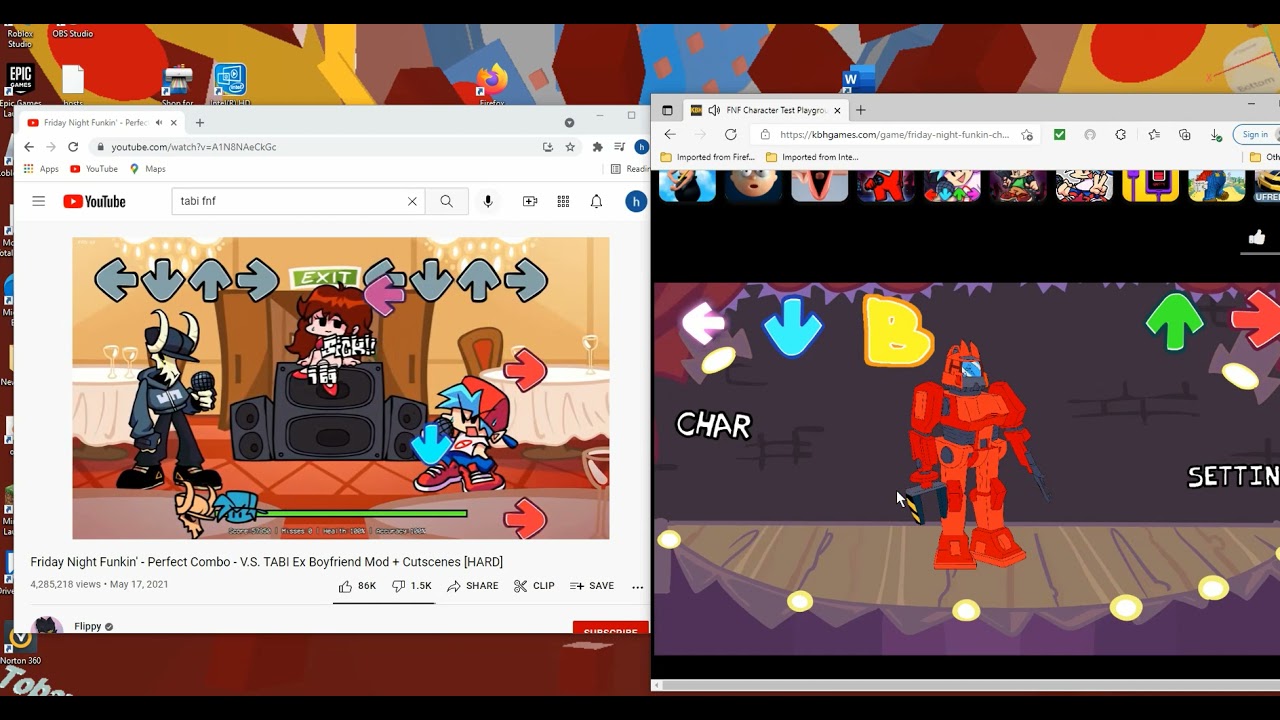Open the Apps bookmark shortcut
The height and width of the screenshot is (720, 1280).
click(x=41, y=169)
